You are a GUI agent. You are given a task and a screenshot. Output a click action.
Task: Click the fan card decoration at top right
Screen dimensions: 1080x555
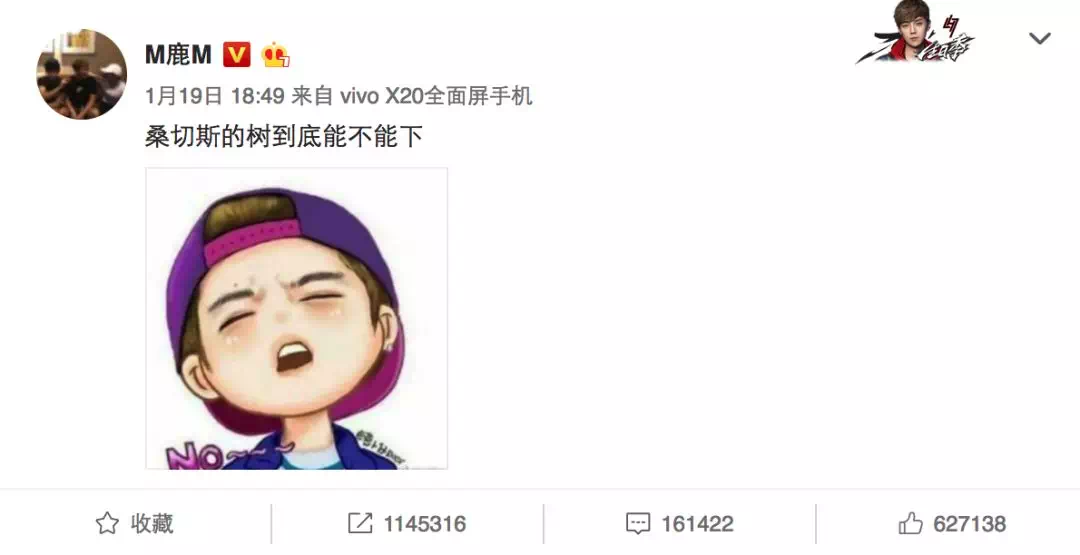click(x=916, y=32)
